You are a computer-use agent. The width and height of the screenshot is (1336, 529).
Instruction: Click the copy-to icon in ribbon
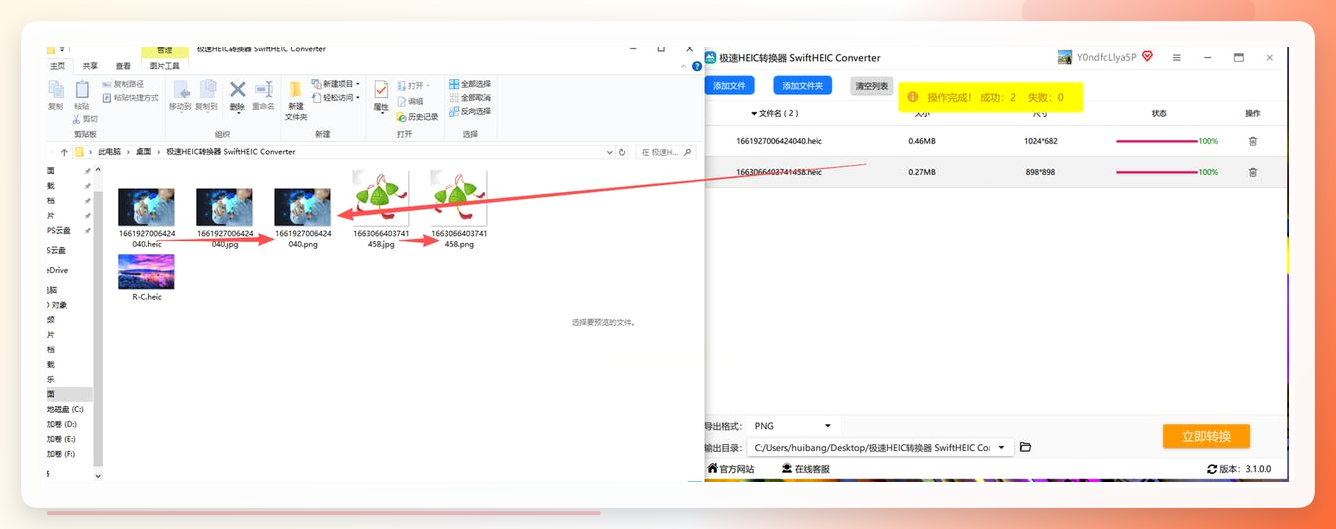point(207,90)
